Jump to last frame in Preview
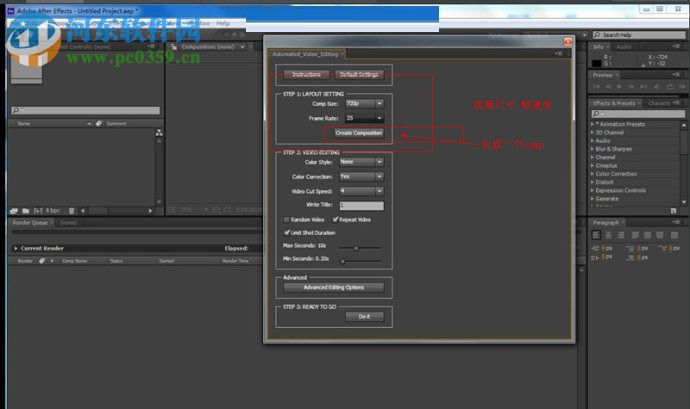 [643, 86]
